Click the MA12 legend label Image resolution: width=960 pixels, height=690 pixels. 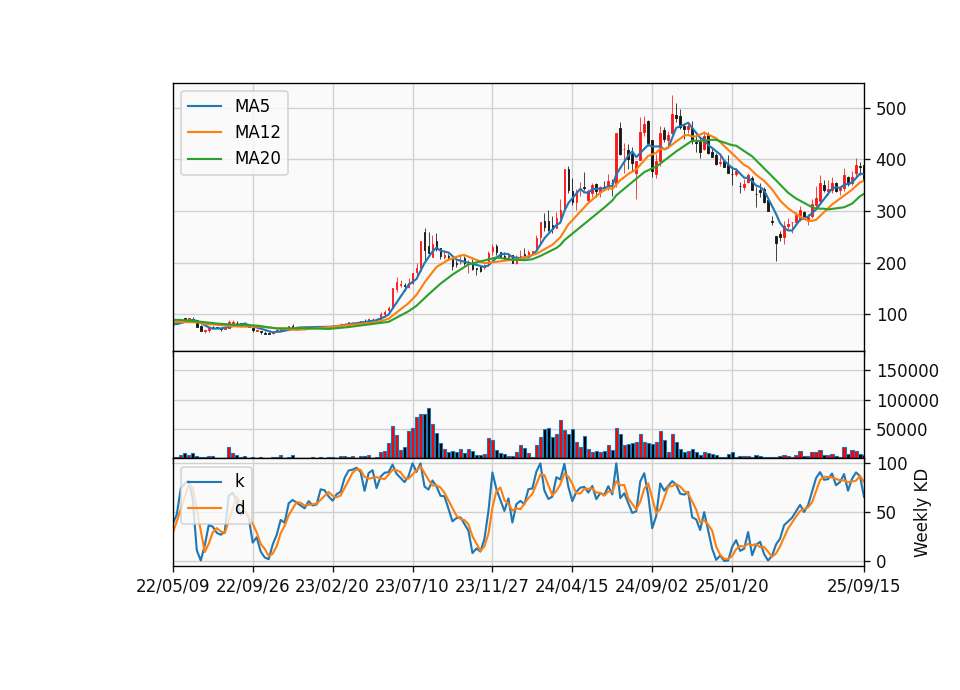pyautogui.click(x=257, y=132)
